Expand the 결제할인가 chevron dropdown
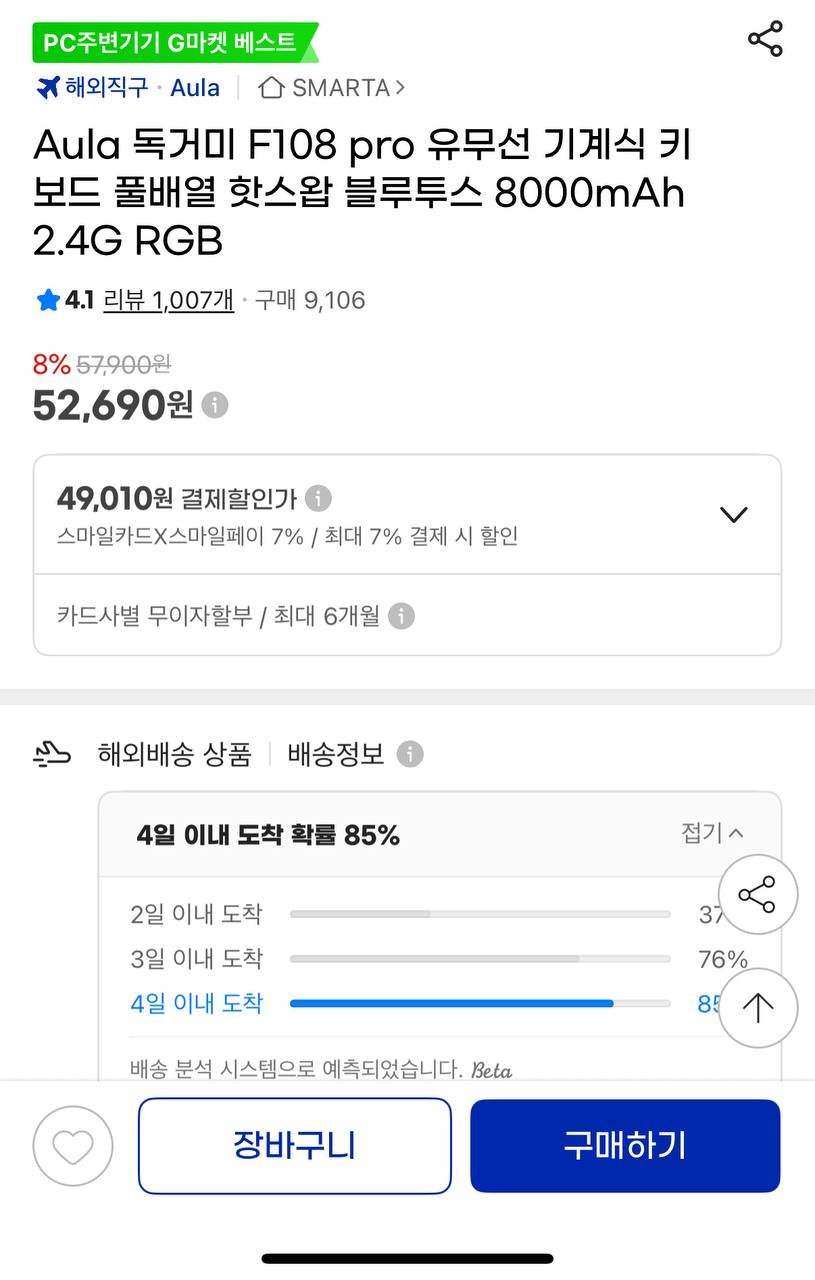Screen dimensions: 815x1280 pos(734,515)
